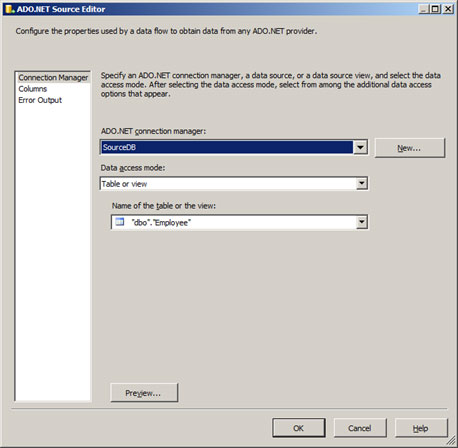Click the "ADO.NET connection manager:" label

click(x=153, y=131)
